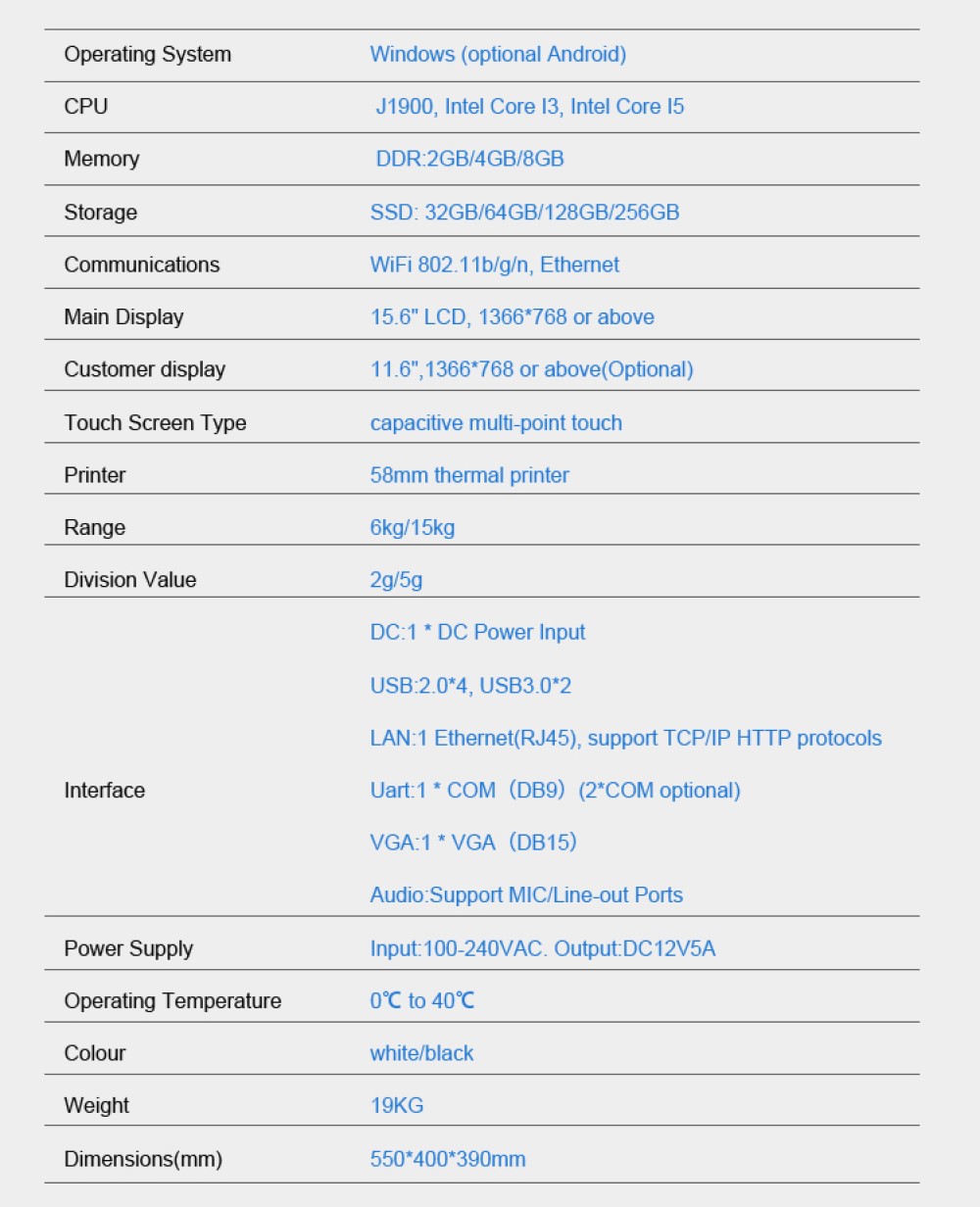Click the Memory label

102,159
